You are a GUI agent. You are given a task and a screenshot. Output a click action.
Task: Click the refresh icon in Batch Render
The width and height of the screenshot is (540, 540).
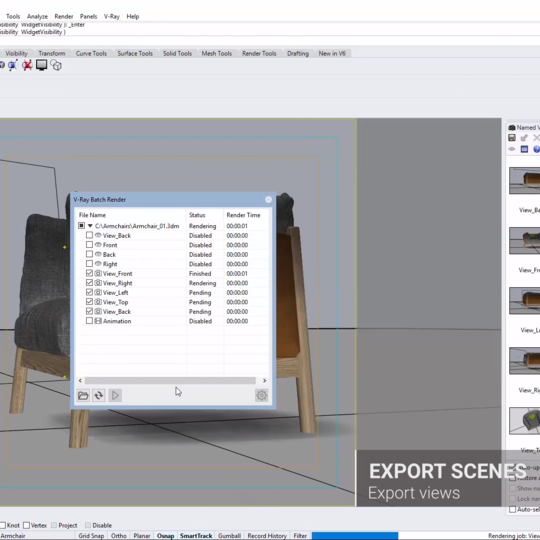pos(98,395)
